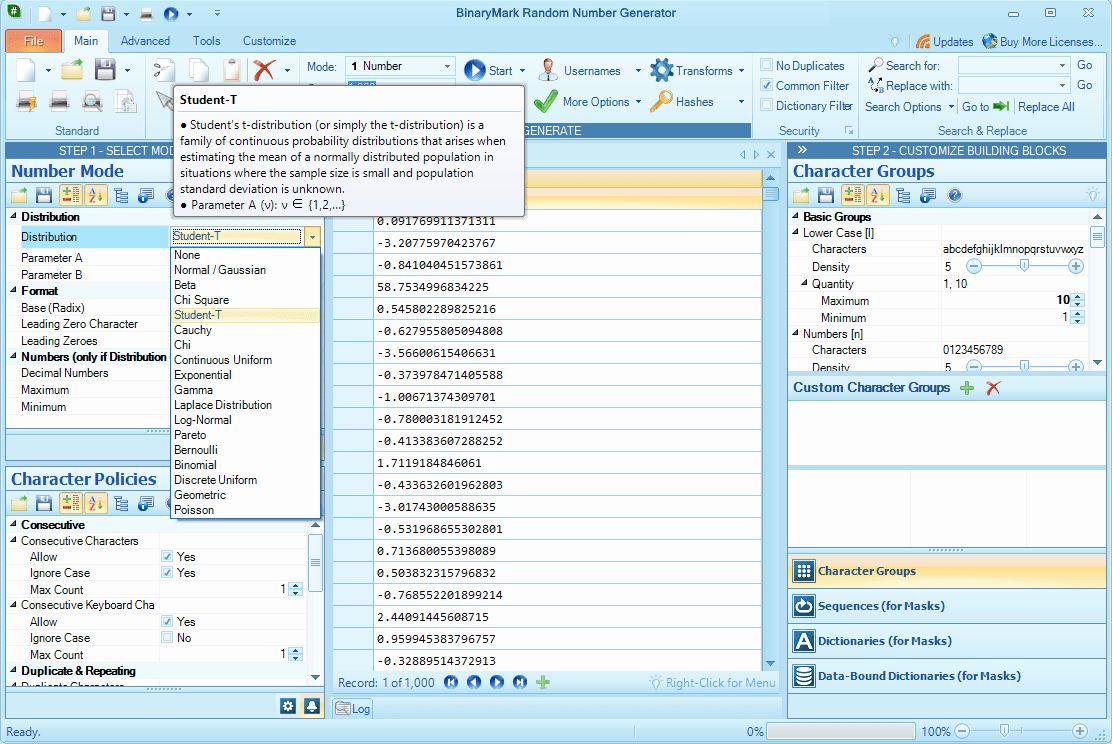
Task: Uncheck the Common Filter checkbox
Action: tap(765, 85)
